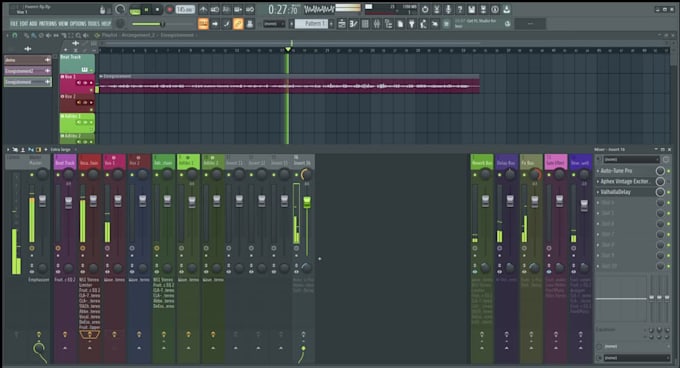Screen dimensions: 680x368
Task: Toggle the metronome icon
Action: (203, 9)
